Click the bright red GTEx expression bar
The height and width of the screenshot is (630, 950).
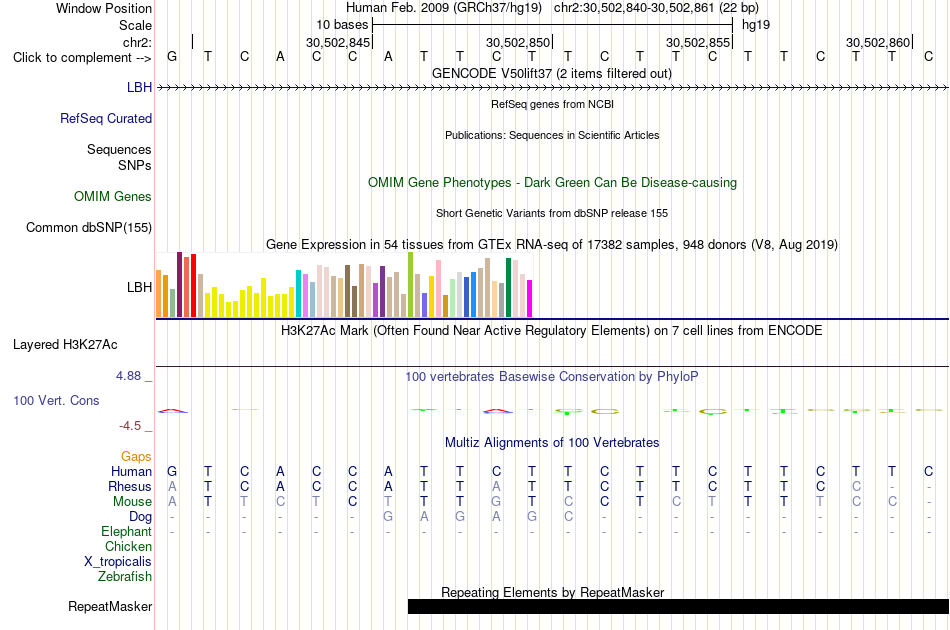[x=193, y=285]
